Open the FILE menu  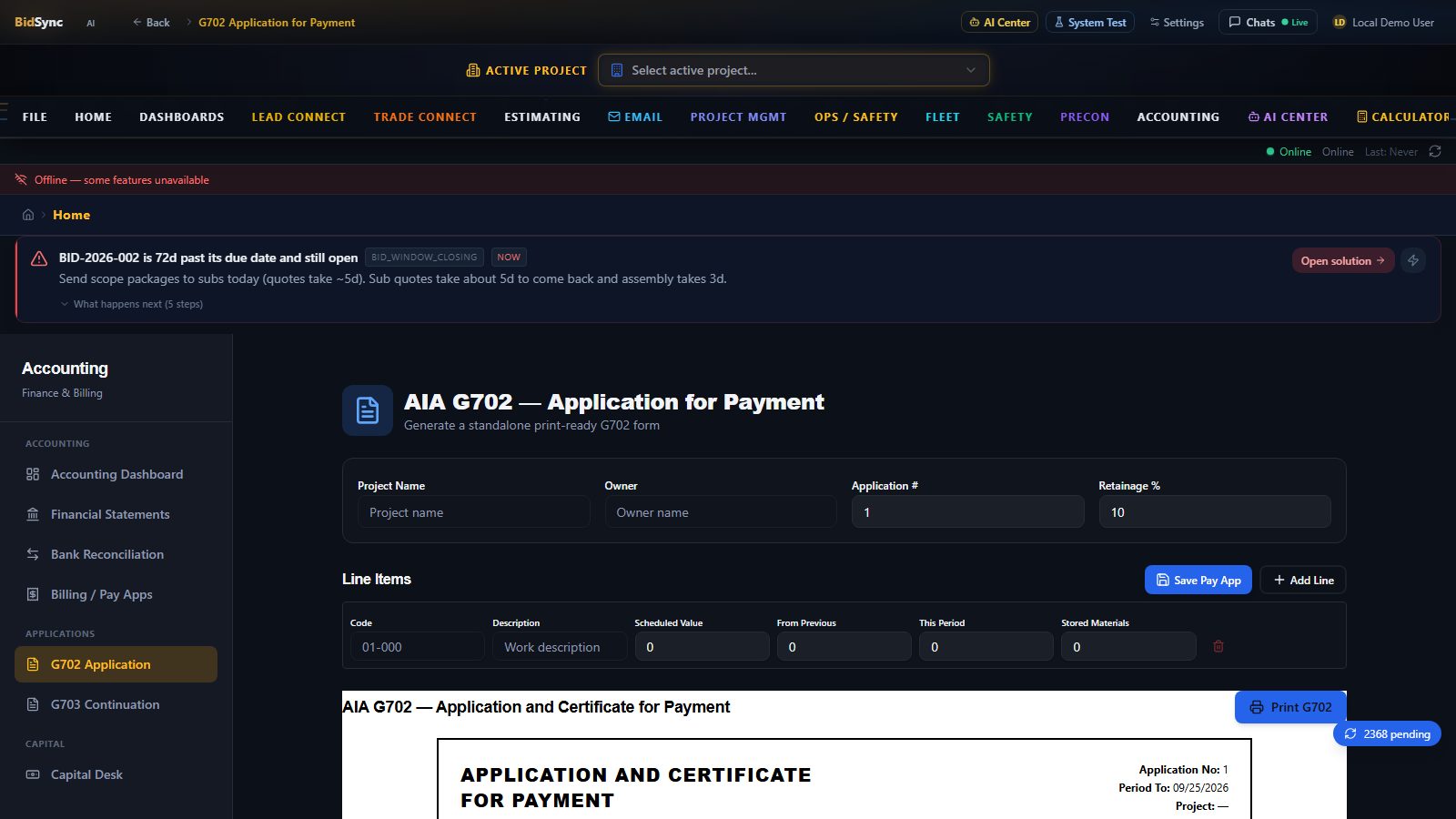[35, 116]
